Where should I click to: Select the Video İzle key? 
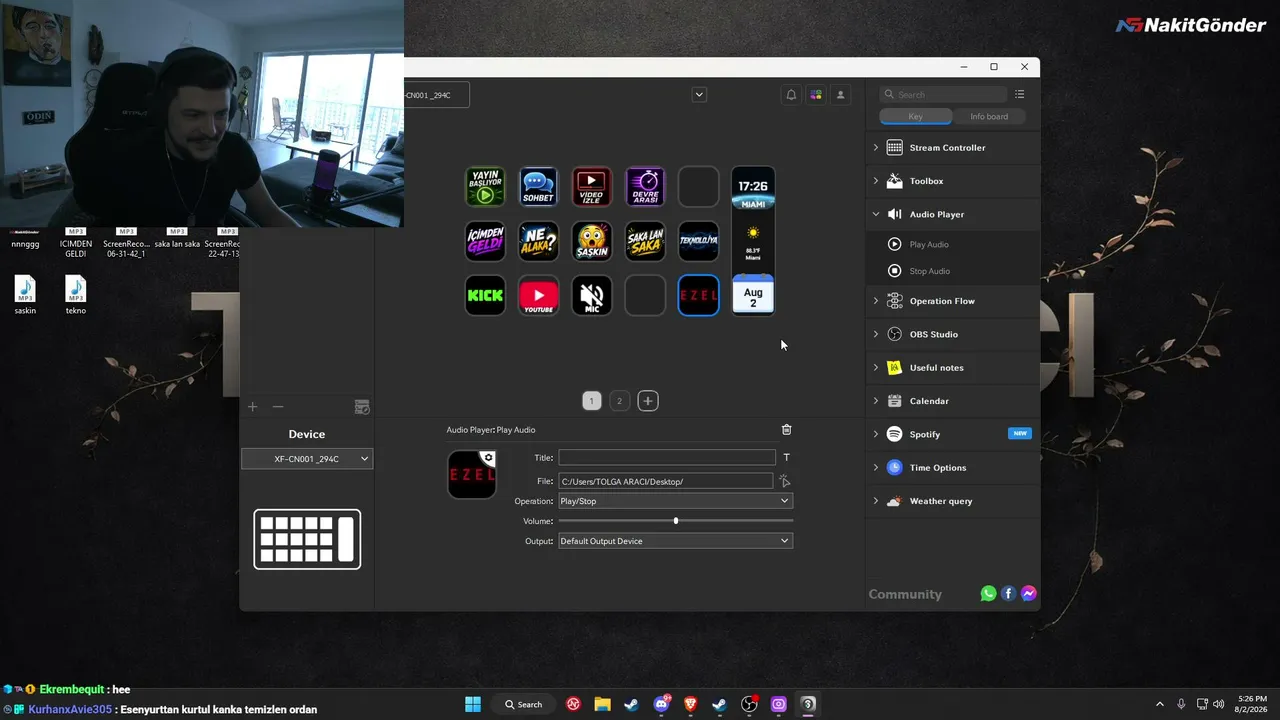pyautogui.click(x=592, y=187)
